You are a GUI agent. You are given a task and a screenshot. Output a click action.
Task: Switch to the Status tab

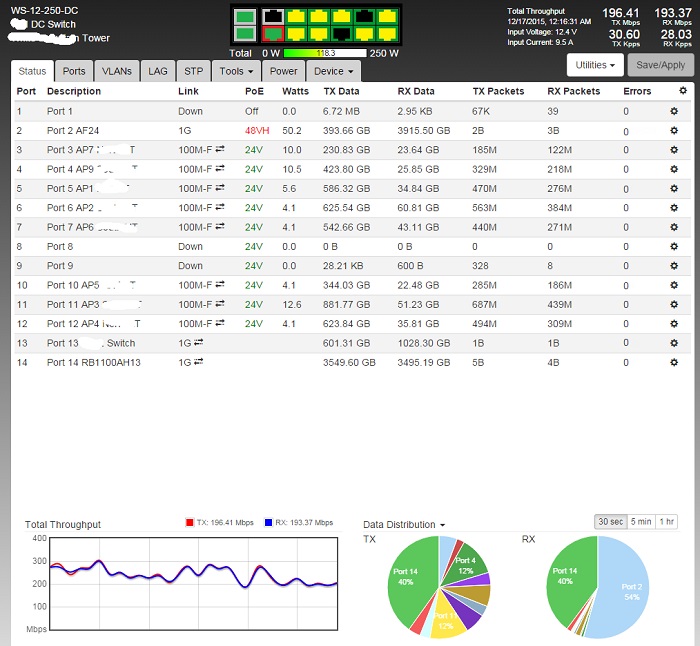32,71
